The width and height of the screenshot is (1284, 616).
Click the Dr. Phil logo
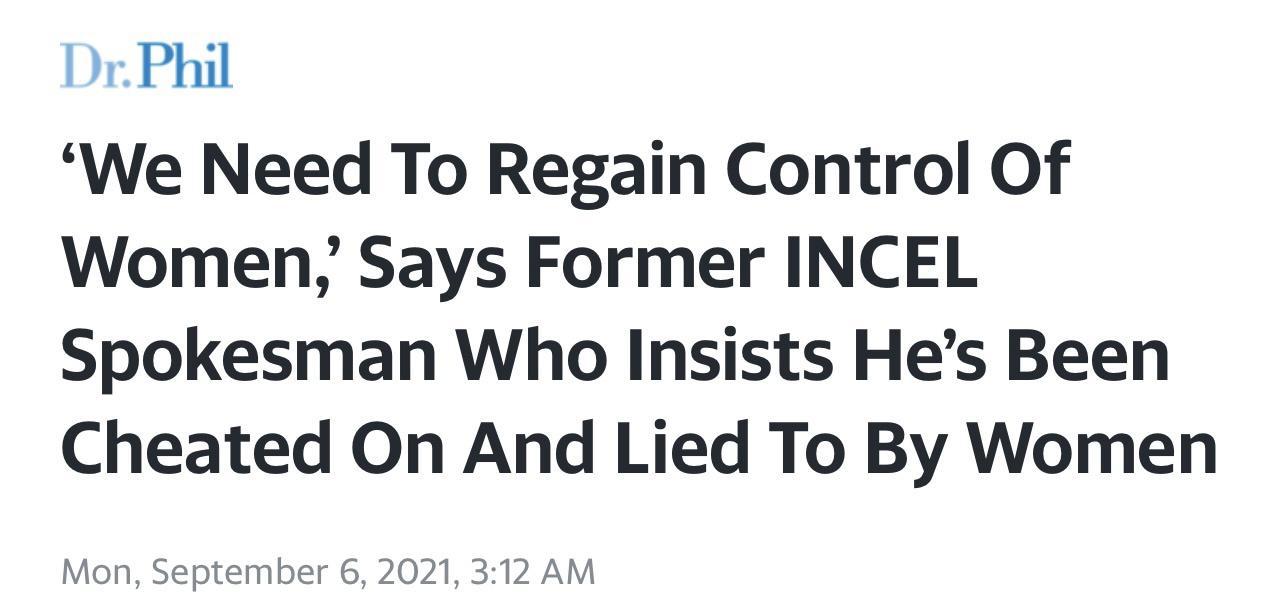[146, 66]
